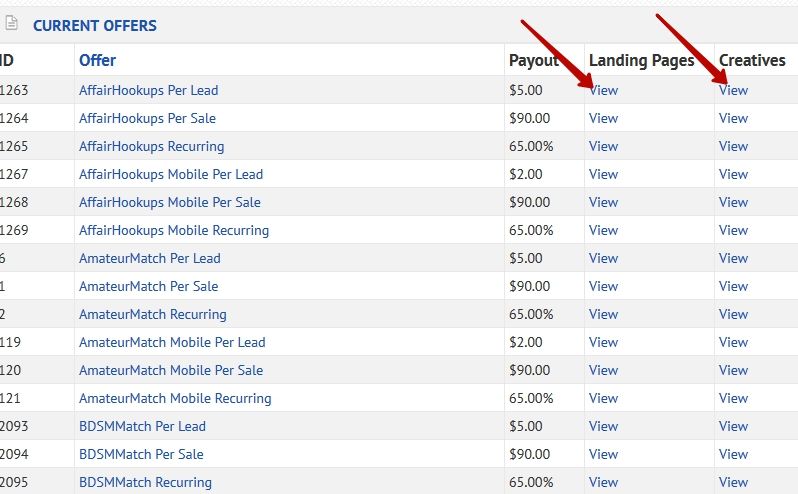Open AffairHookups Recurring offer link

(151, 146)
